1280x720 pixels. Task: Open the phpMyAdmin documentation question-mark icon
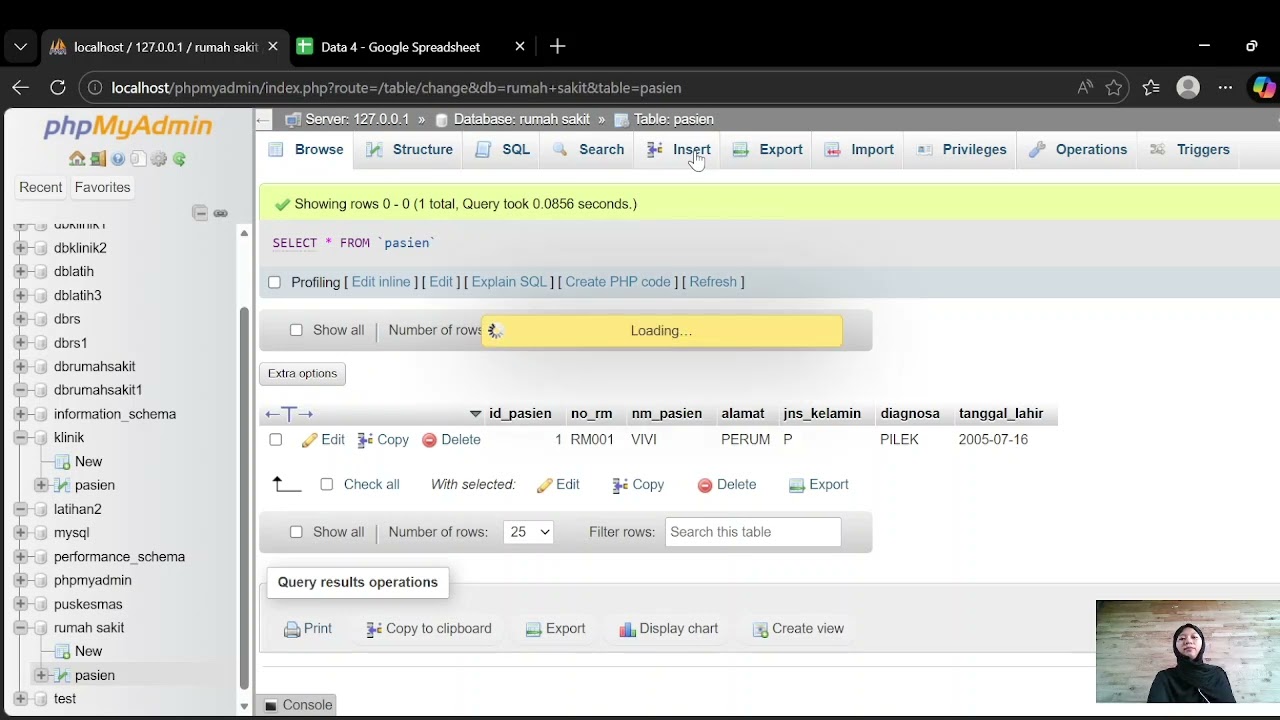pyautogui.click(x=118, y=159)
